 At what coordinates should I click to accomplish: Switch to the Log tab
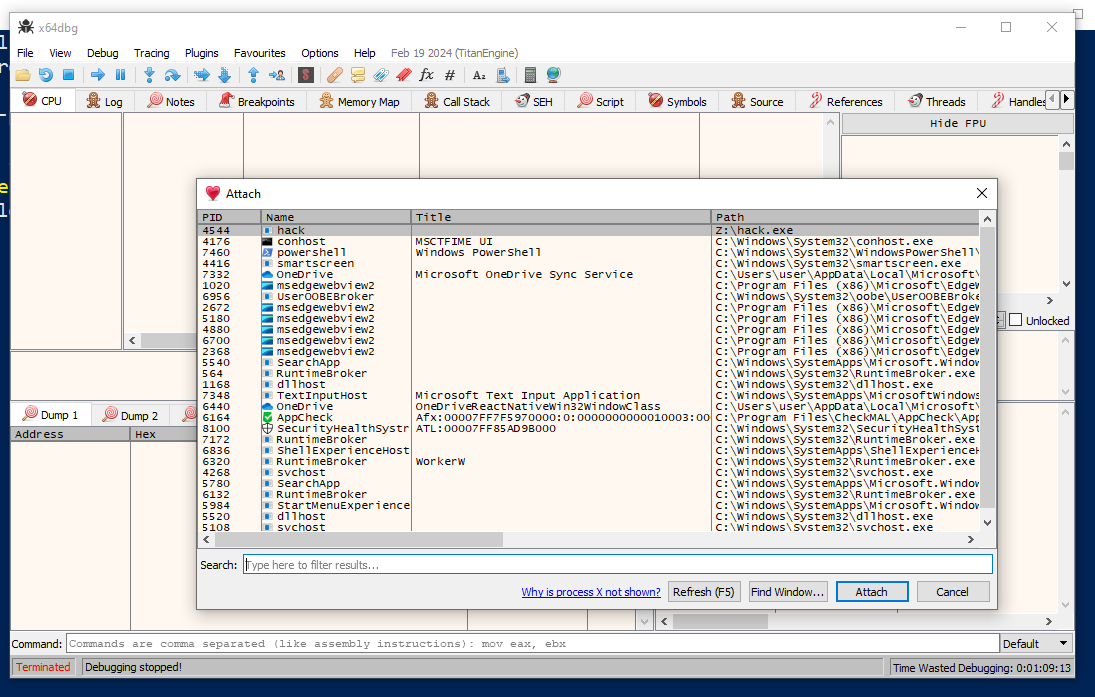(x=105, y=101)
